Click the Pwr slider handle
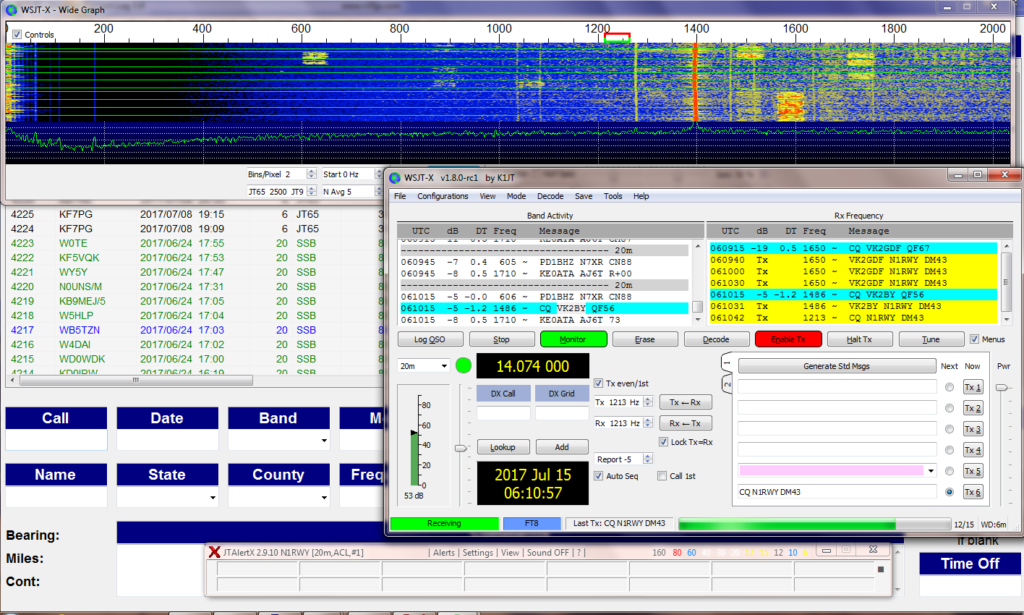 pyautogui.click(x=1001, y=388)
